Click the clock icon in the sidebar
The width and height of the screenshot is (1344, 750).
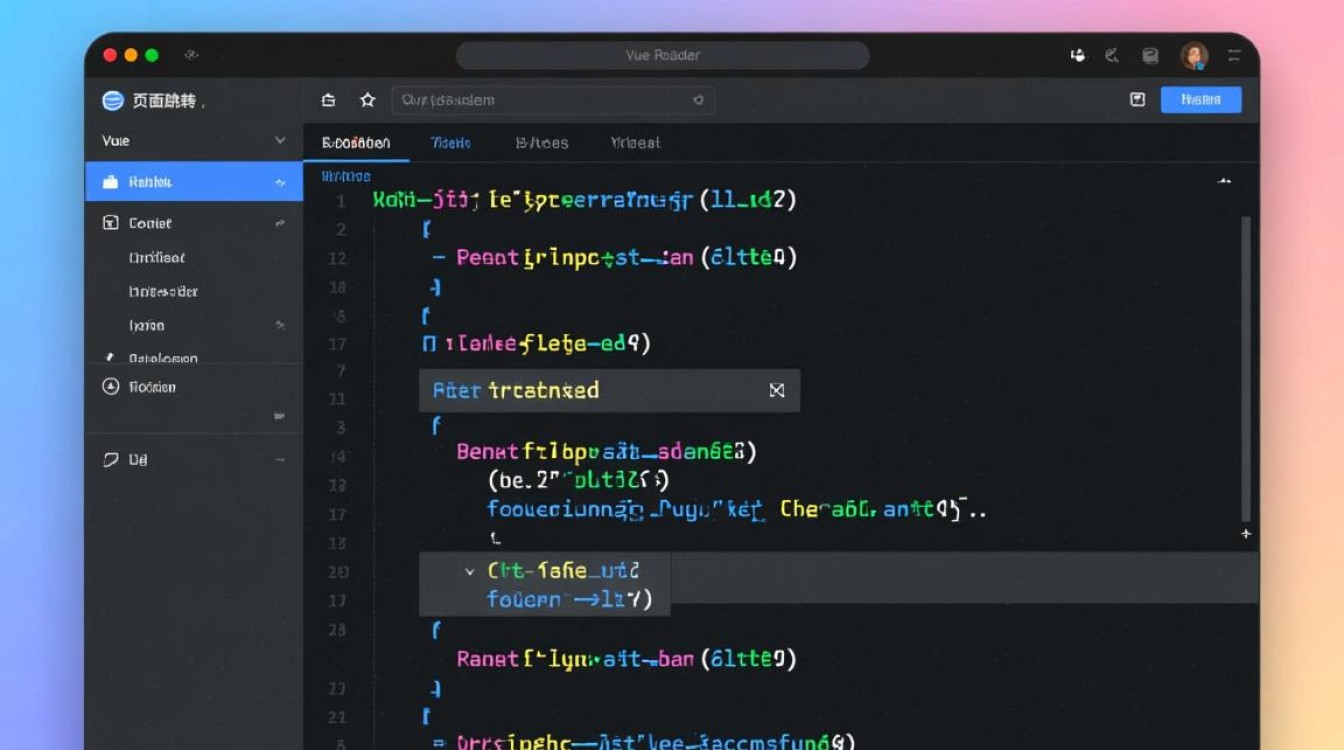pyautogui.click(x=111, y=386)
